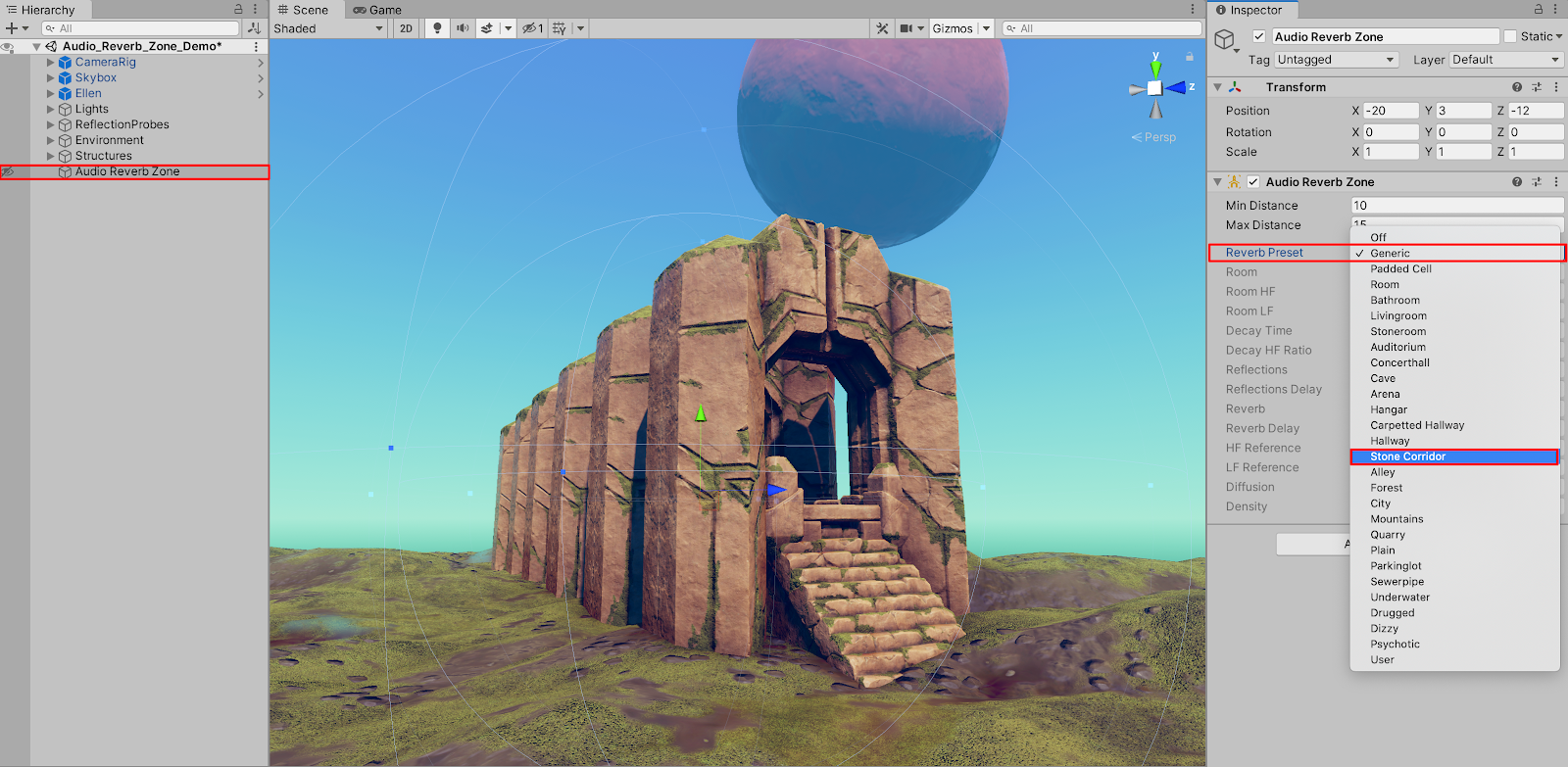This screenshot has width=1568, height=767.
Task: Lock the Inspector panel with padlock icon
Action: 1539,10
